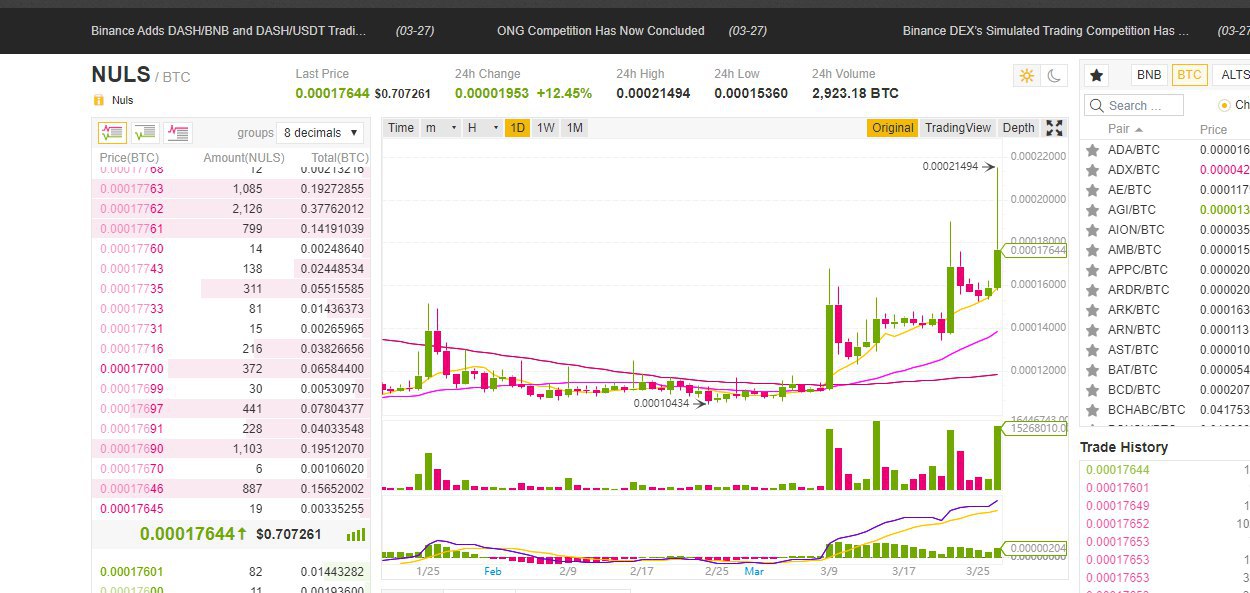1250x593 pixels.
Task: Open ONG Competition concluded announcement
Action: click(601, 31)
